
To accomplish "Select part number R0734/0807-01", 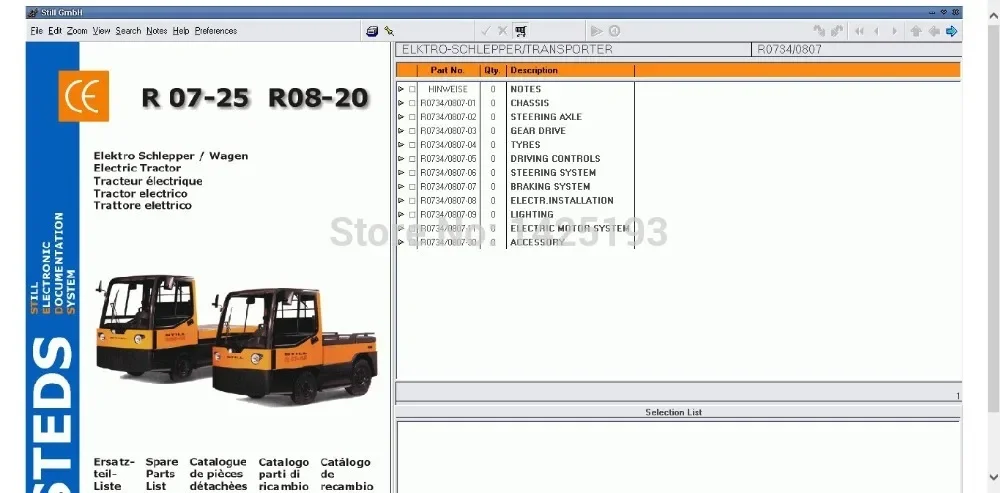I will pos(448,103).
